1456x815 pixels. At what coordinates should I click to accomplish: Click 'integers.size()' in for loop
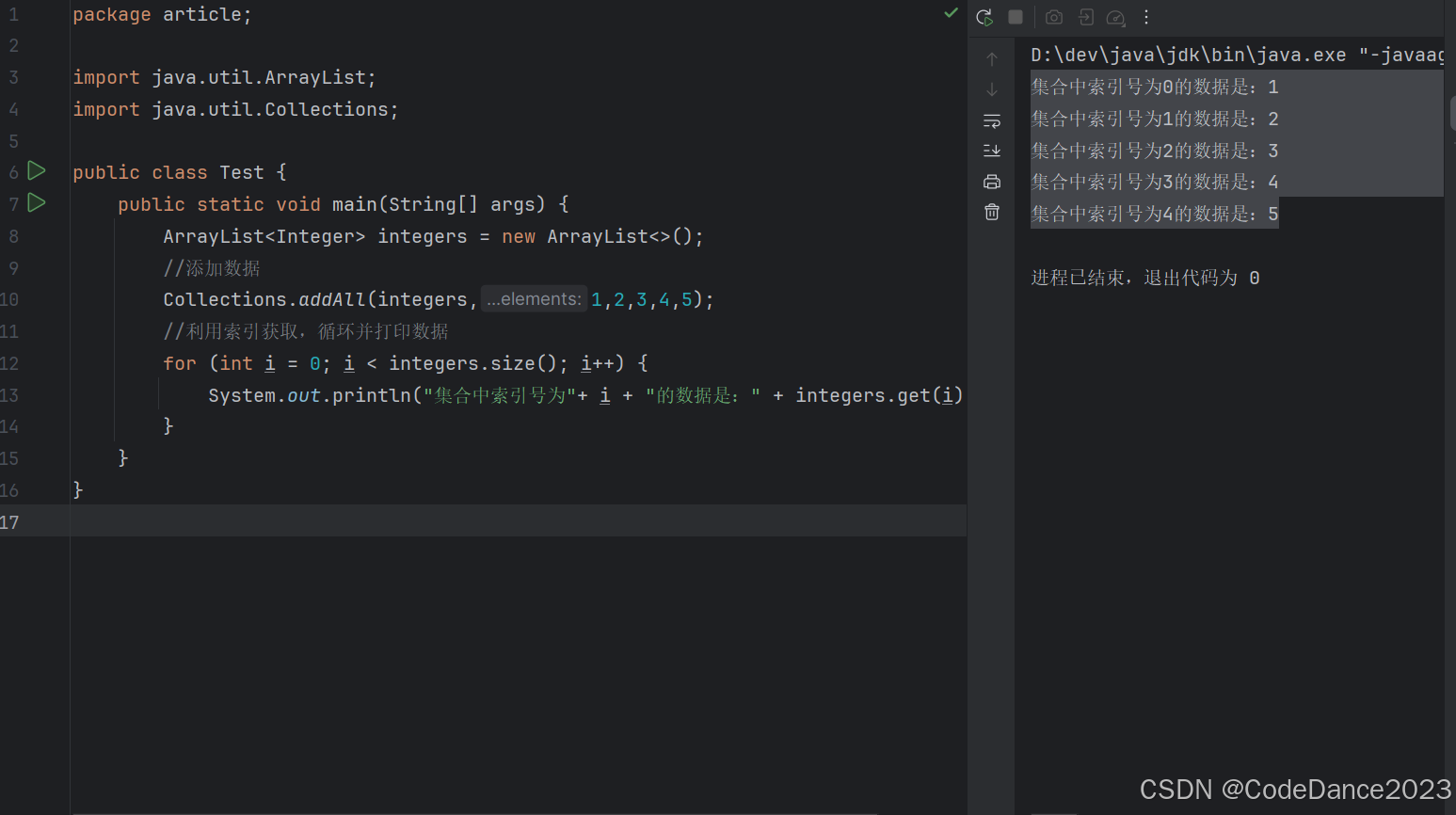475,363
